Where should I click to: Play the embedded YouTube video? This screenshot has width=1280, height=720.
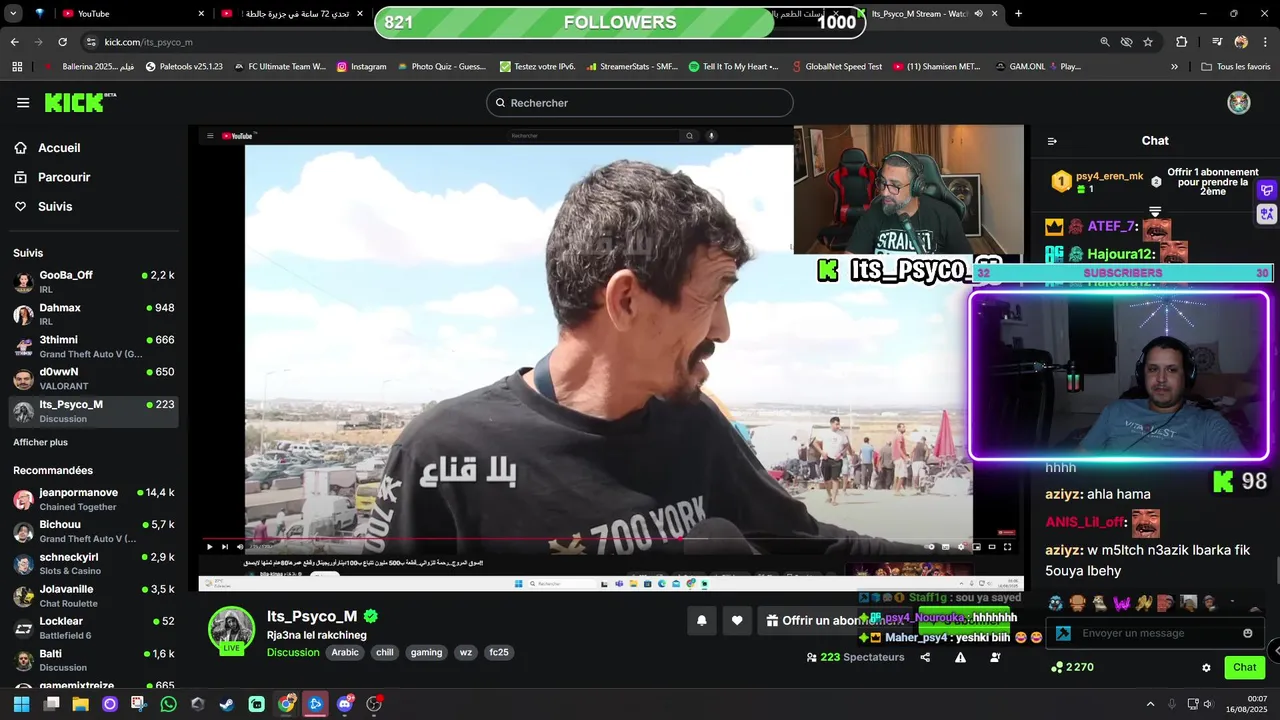click(209, 546)
